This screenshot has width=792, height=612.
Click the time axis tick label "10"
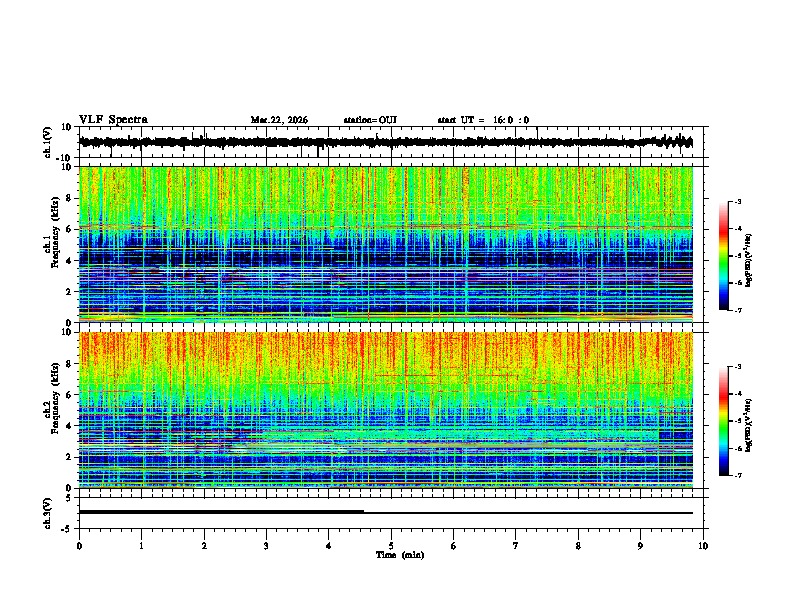tap(703, 546)
